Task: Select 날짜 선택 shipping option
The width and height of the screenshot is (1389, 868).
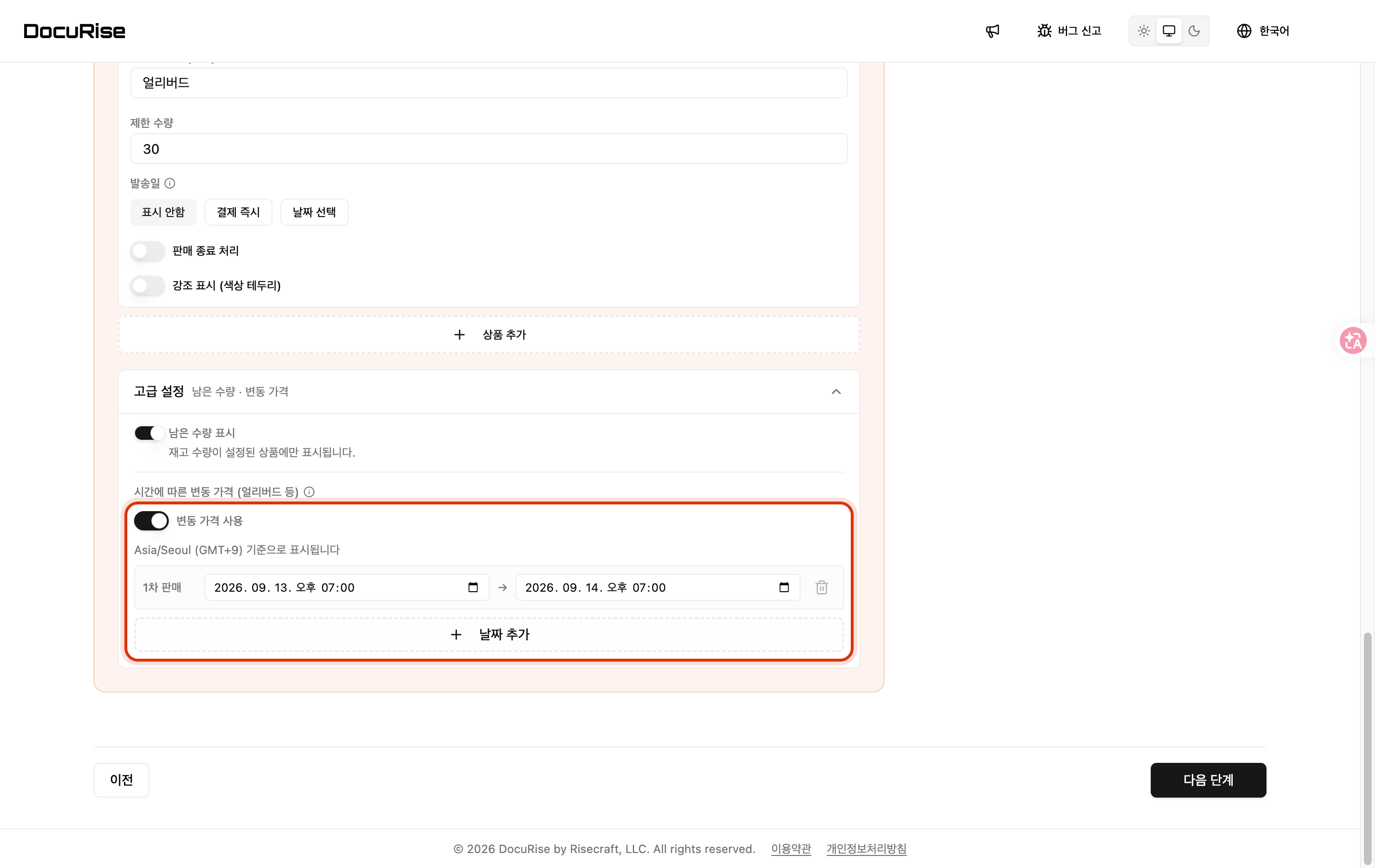Action: coord(314,212)
